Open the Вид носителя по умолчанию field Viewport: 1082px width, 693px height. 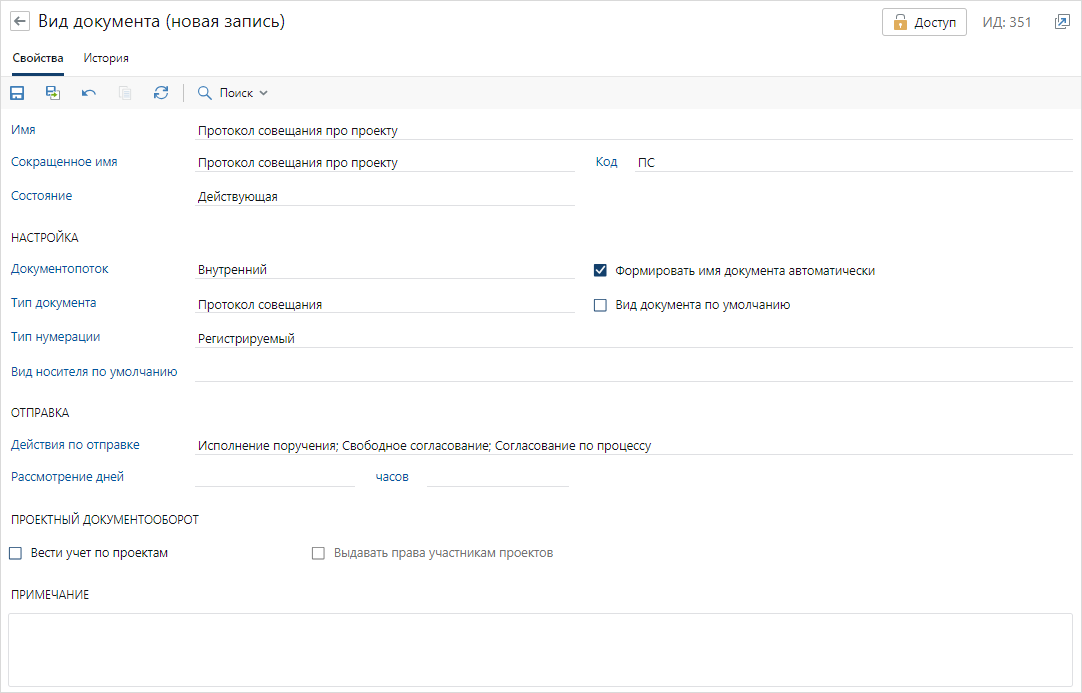(x=633, y=372)
